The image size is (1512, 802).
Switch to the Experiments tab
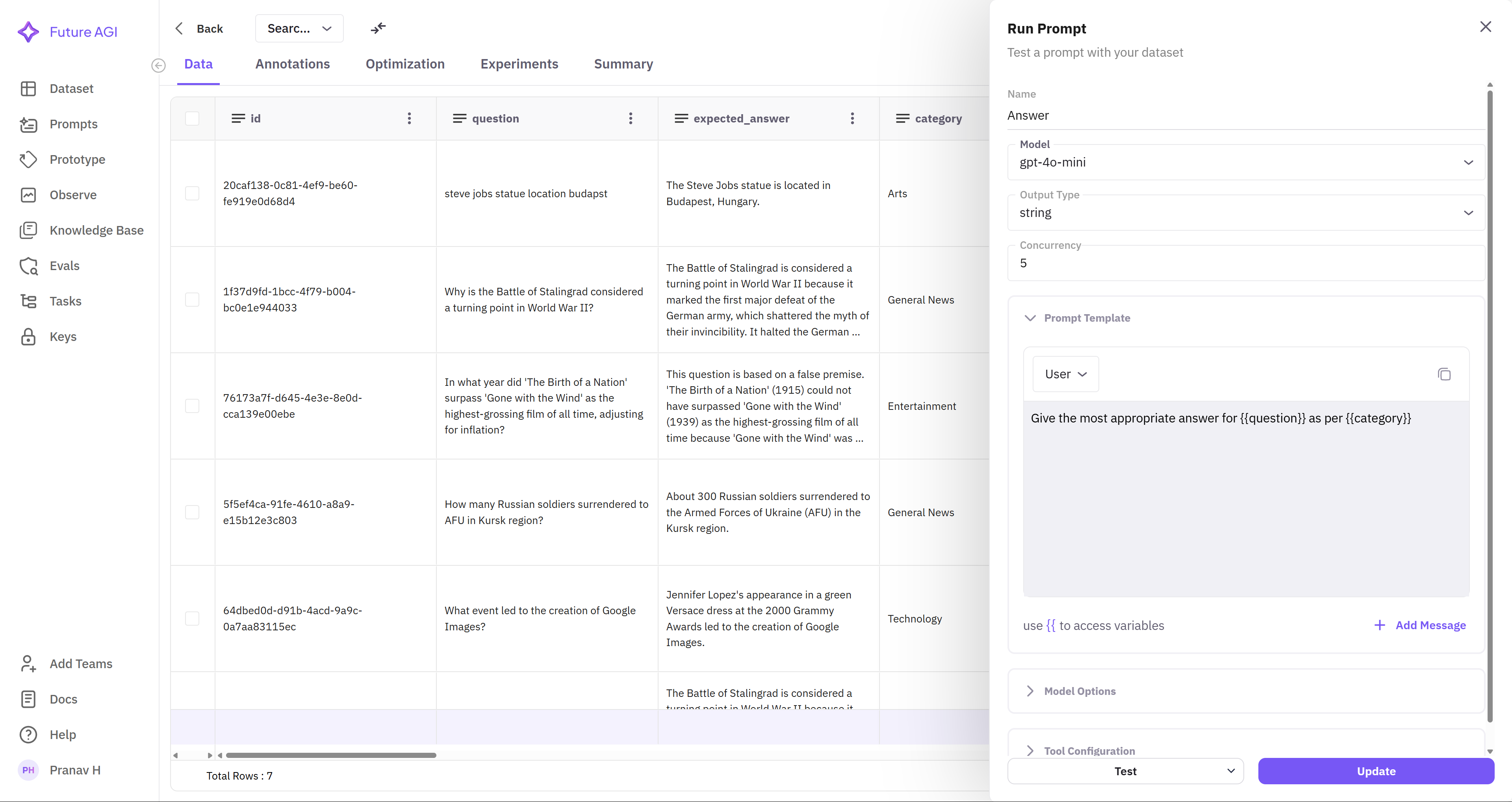(519, 64)
